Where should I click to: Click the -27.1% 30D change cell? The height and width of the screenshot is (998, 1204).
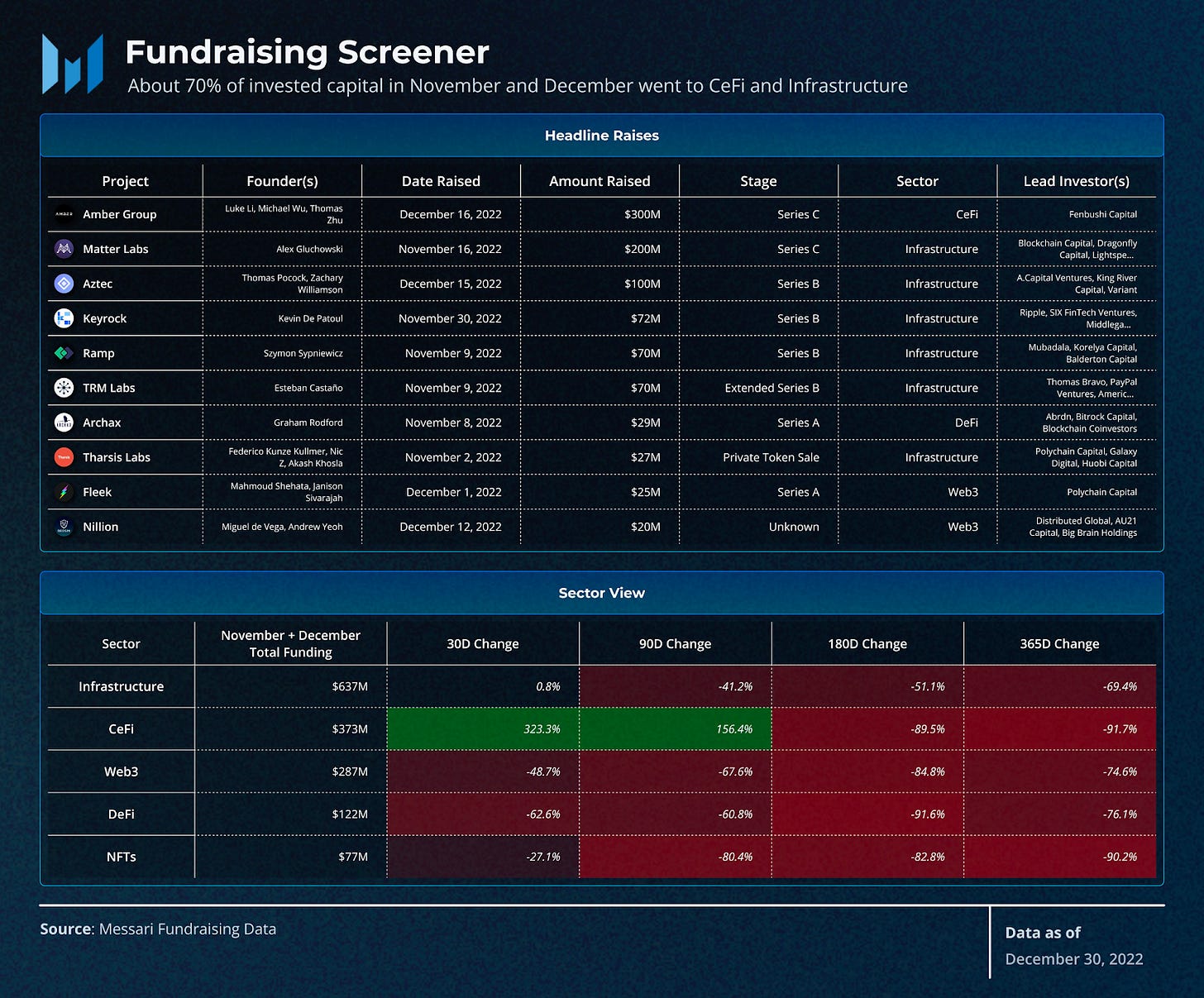483,857
